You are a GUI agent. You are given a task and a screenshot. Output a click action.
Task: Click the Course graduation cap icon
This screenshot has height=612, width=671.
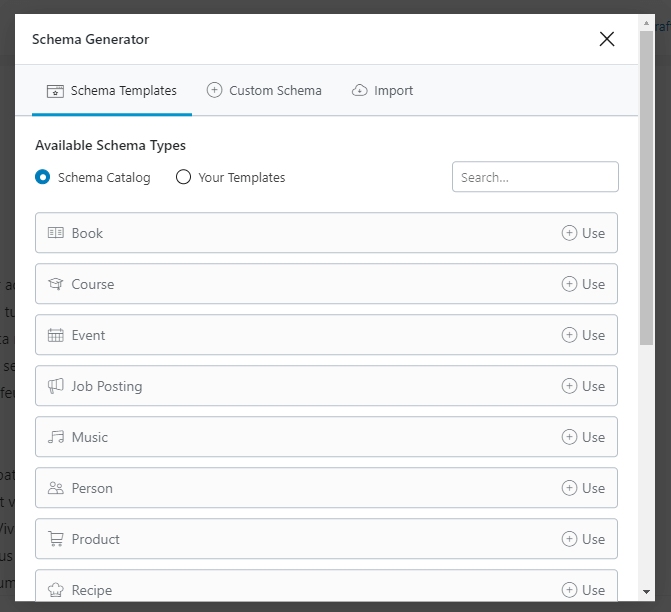56,284
